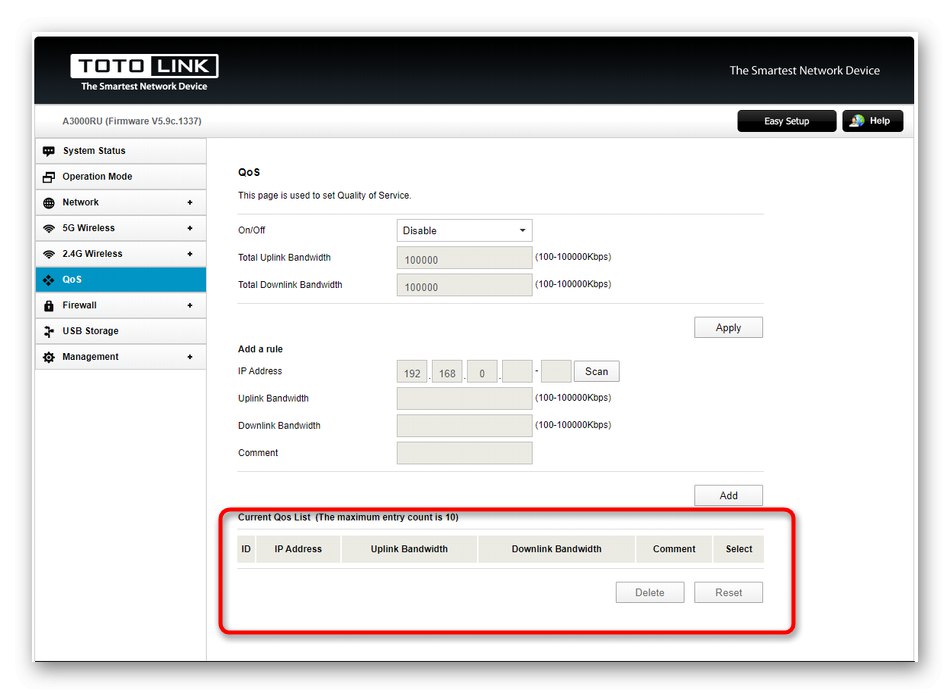Click the Total Downlink Bandwidth field

pos(464,285)
